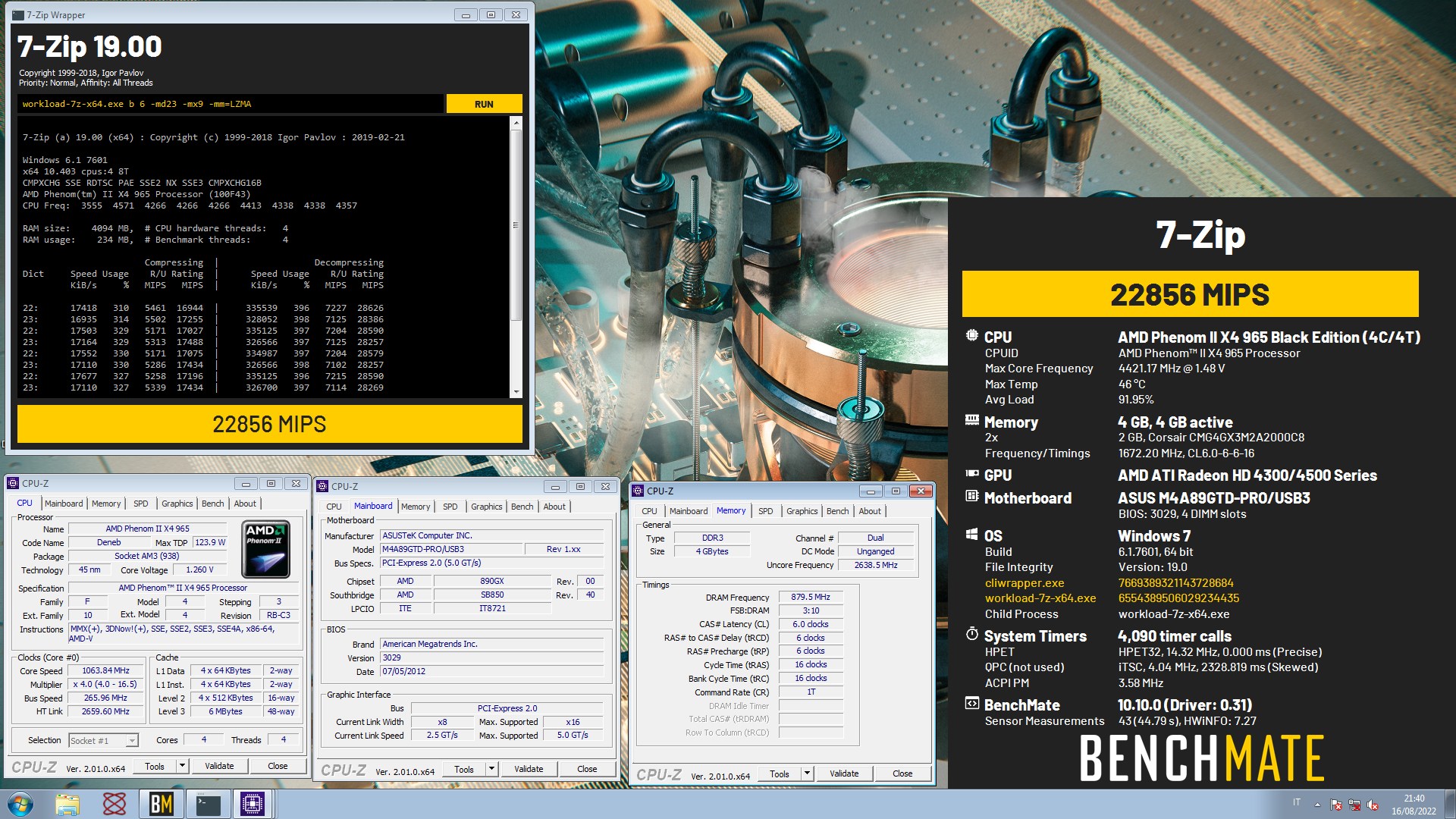
Task: Expand Tools dropdown arrow in right CPU-Z window
Action: [807, 773]
